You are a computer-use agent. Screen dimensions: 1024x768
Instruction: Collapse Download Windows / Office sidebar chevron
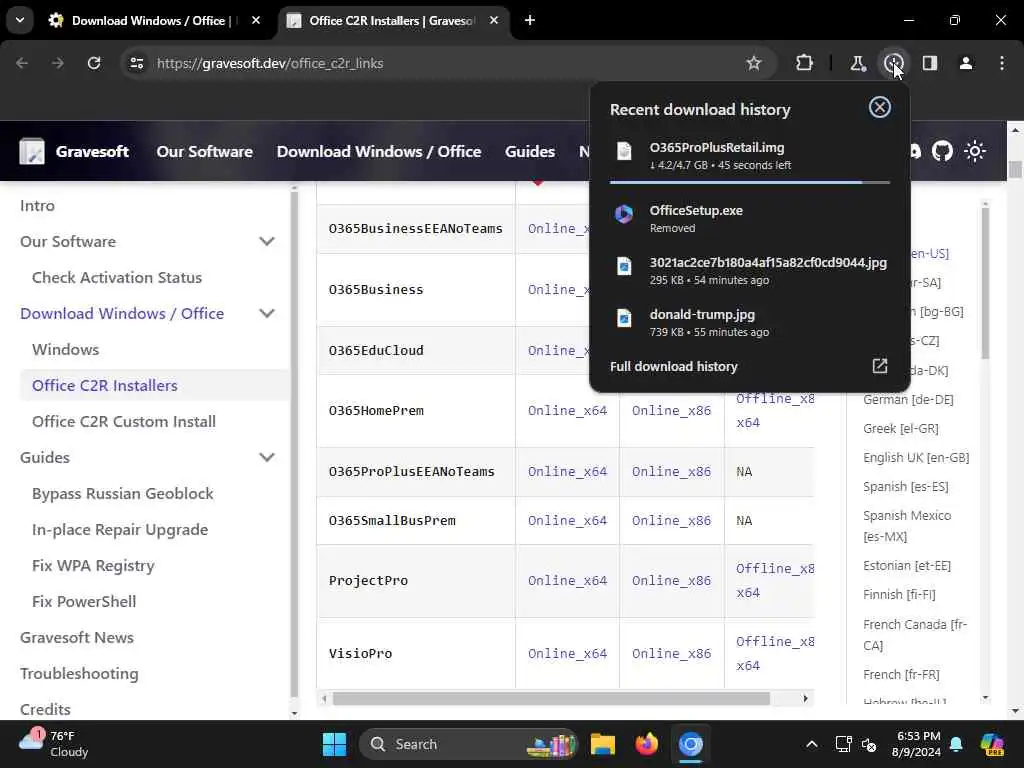(x=266, y=313)
